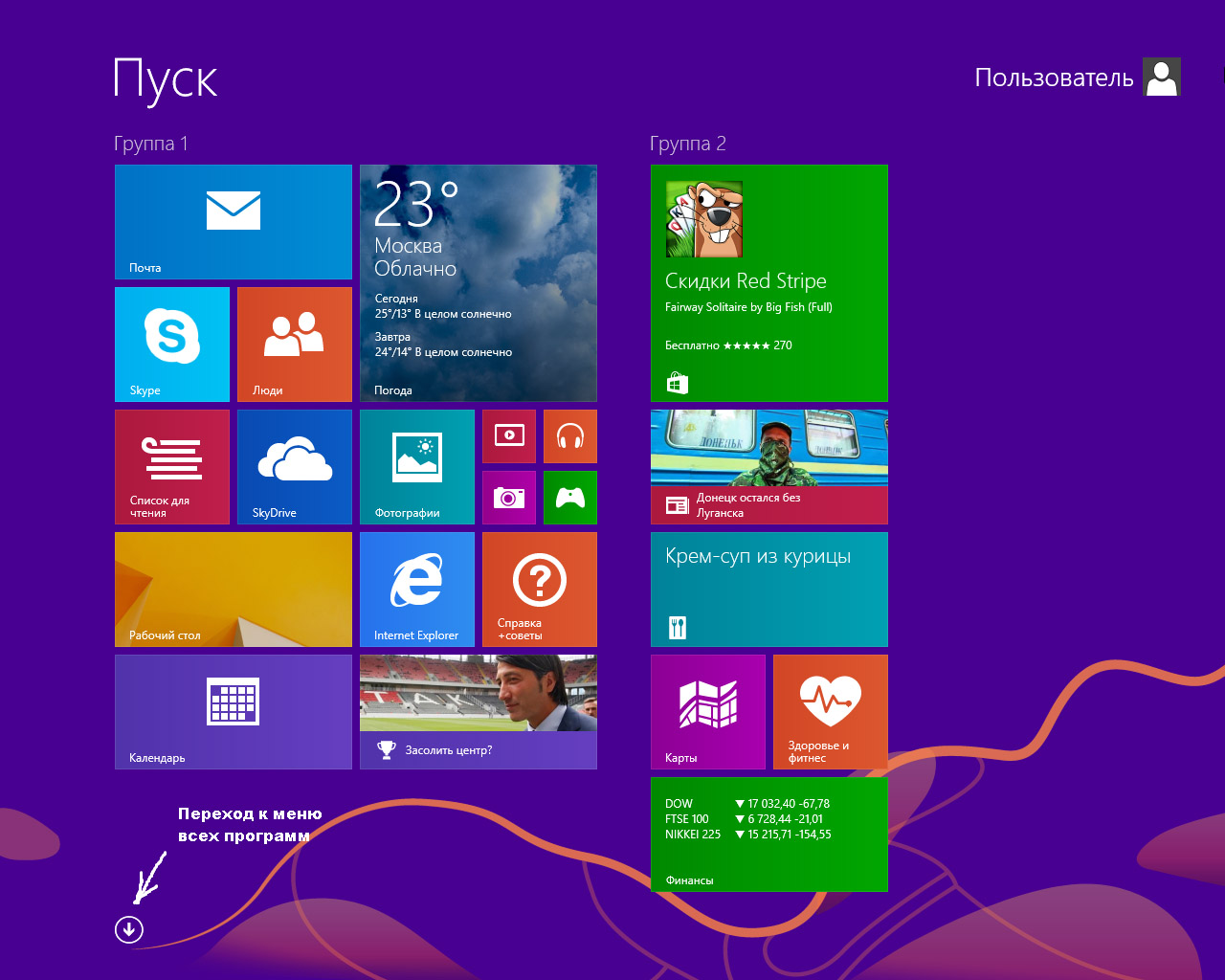Open the Справка+советы help tile

pos(540,590)
